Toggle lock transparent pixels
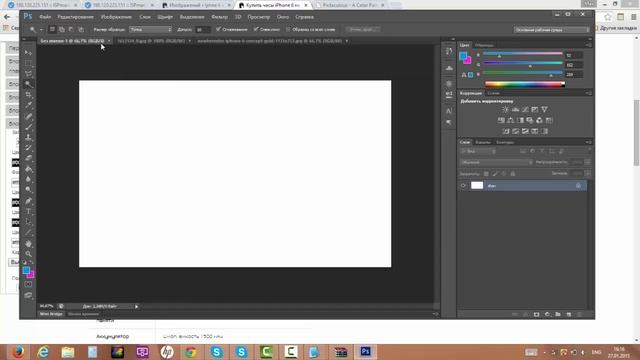Screen dimensions: 640x360 pos(486,173)
